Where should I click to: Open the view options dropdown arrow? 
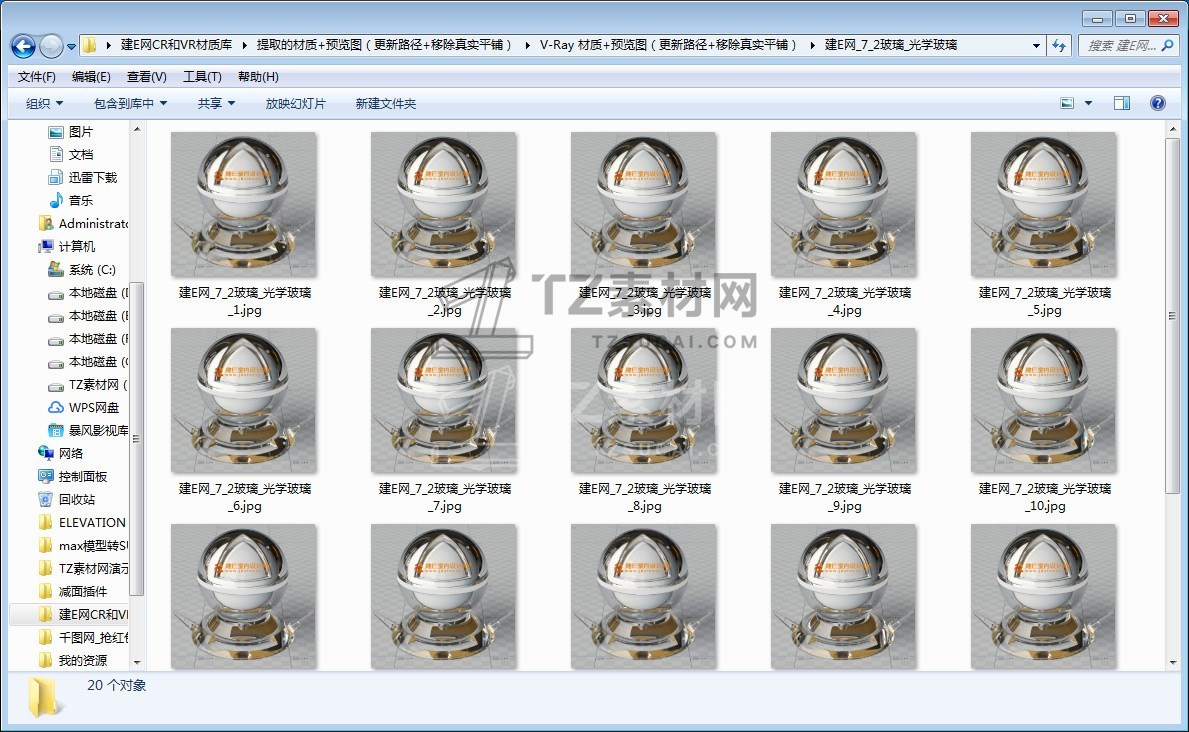[x=1088, y=103]
